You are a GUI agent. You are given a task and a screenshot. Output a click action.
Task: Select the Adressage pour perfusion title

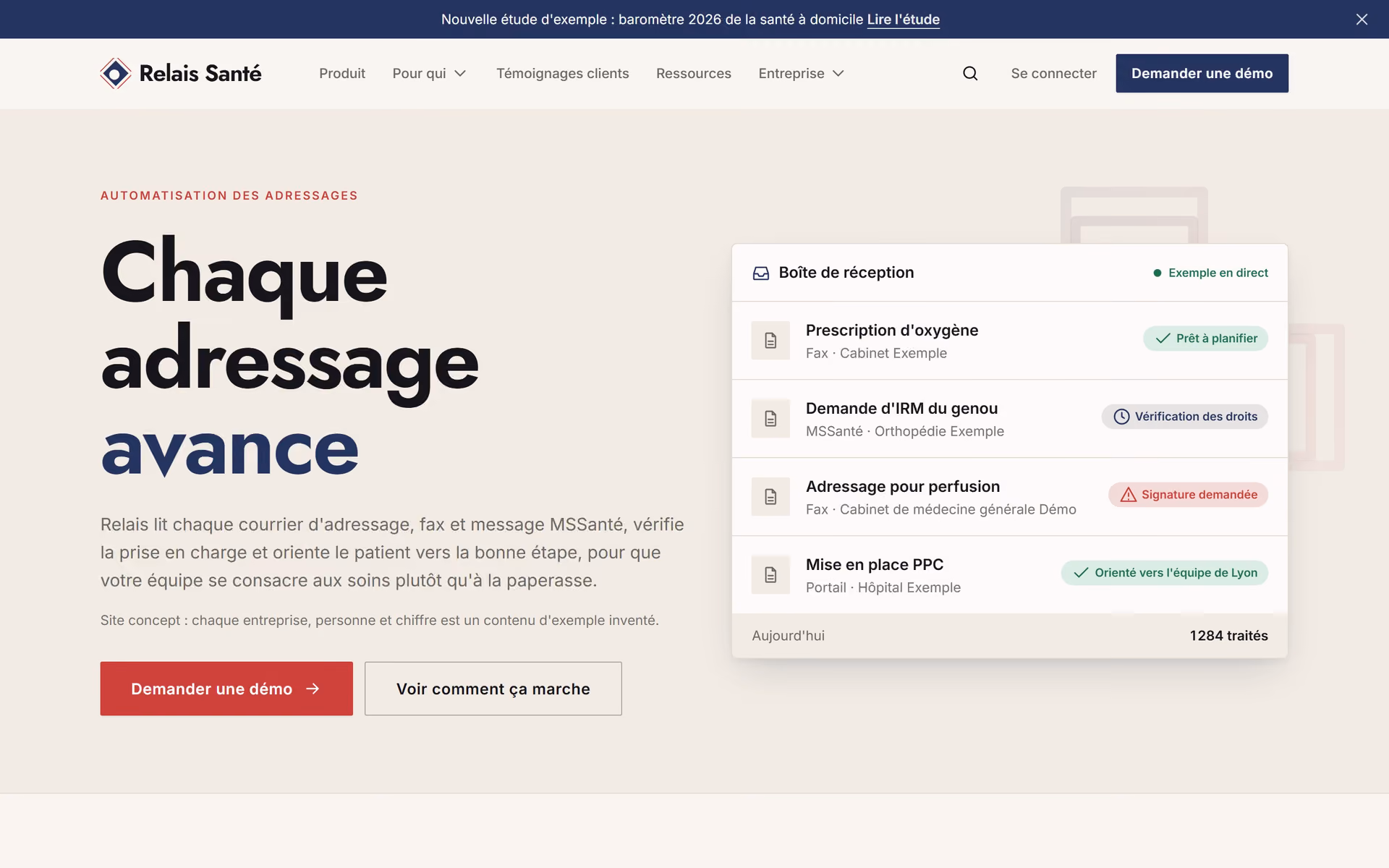coord(902,487)
